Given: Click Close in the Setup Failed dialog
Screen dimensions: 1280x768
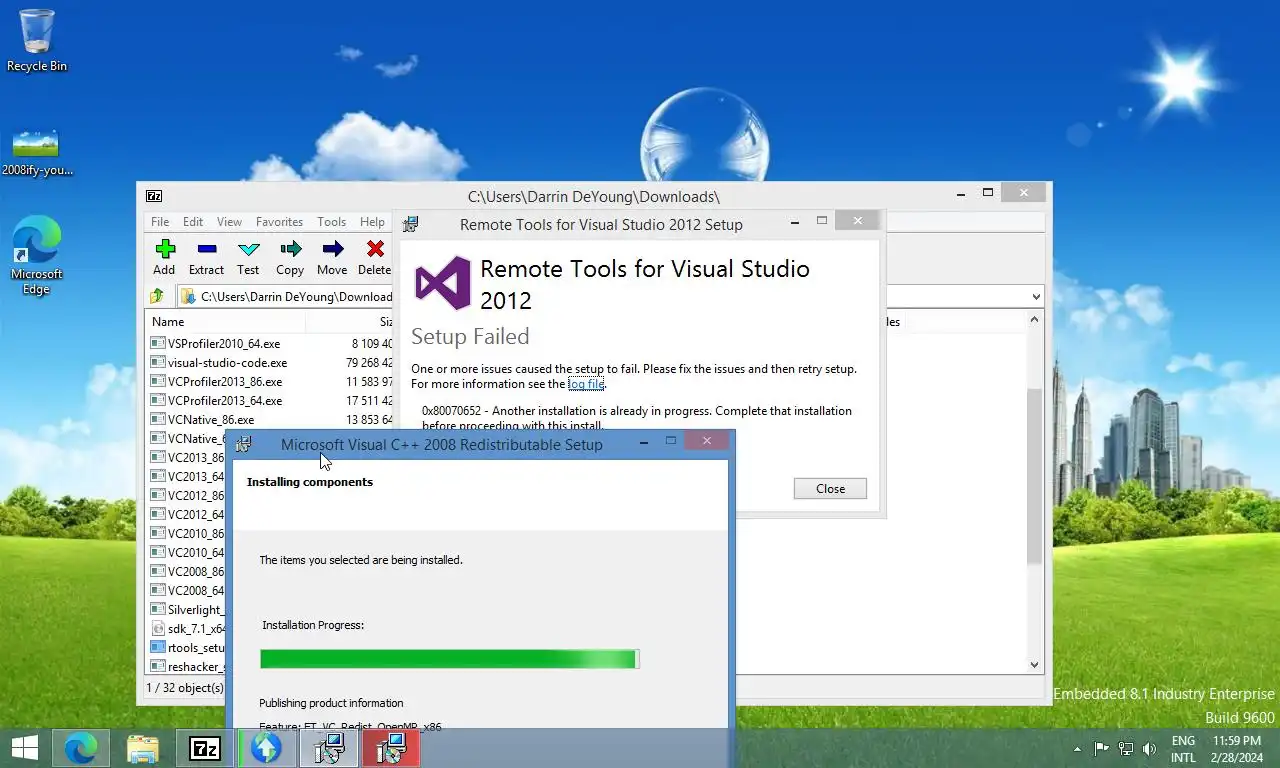Looking at the screenshot, I should click(x=830, y=488).
